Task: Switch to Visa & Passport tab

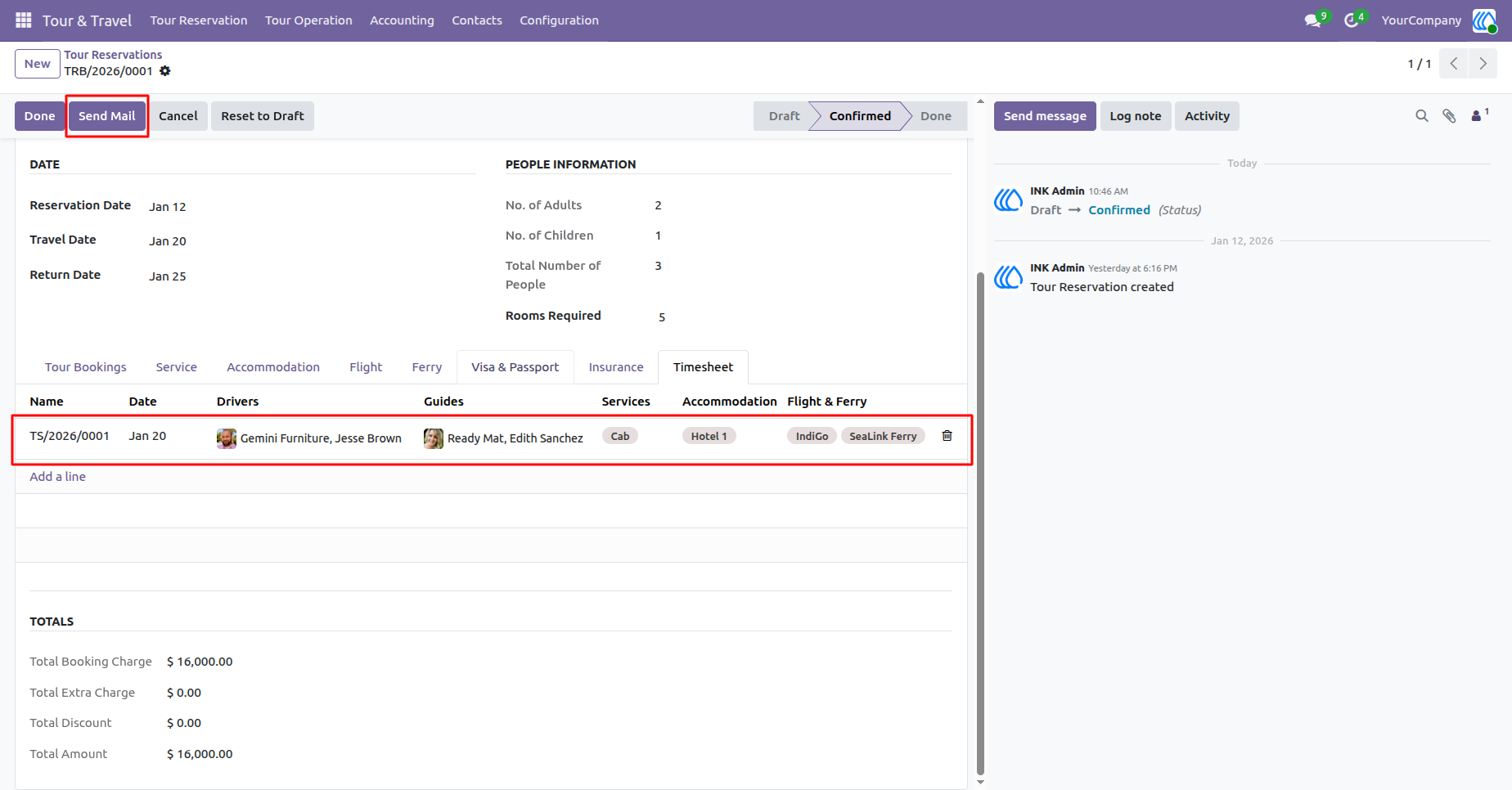Action: [x=515, y=367]
